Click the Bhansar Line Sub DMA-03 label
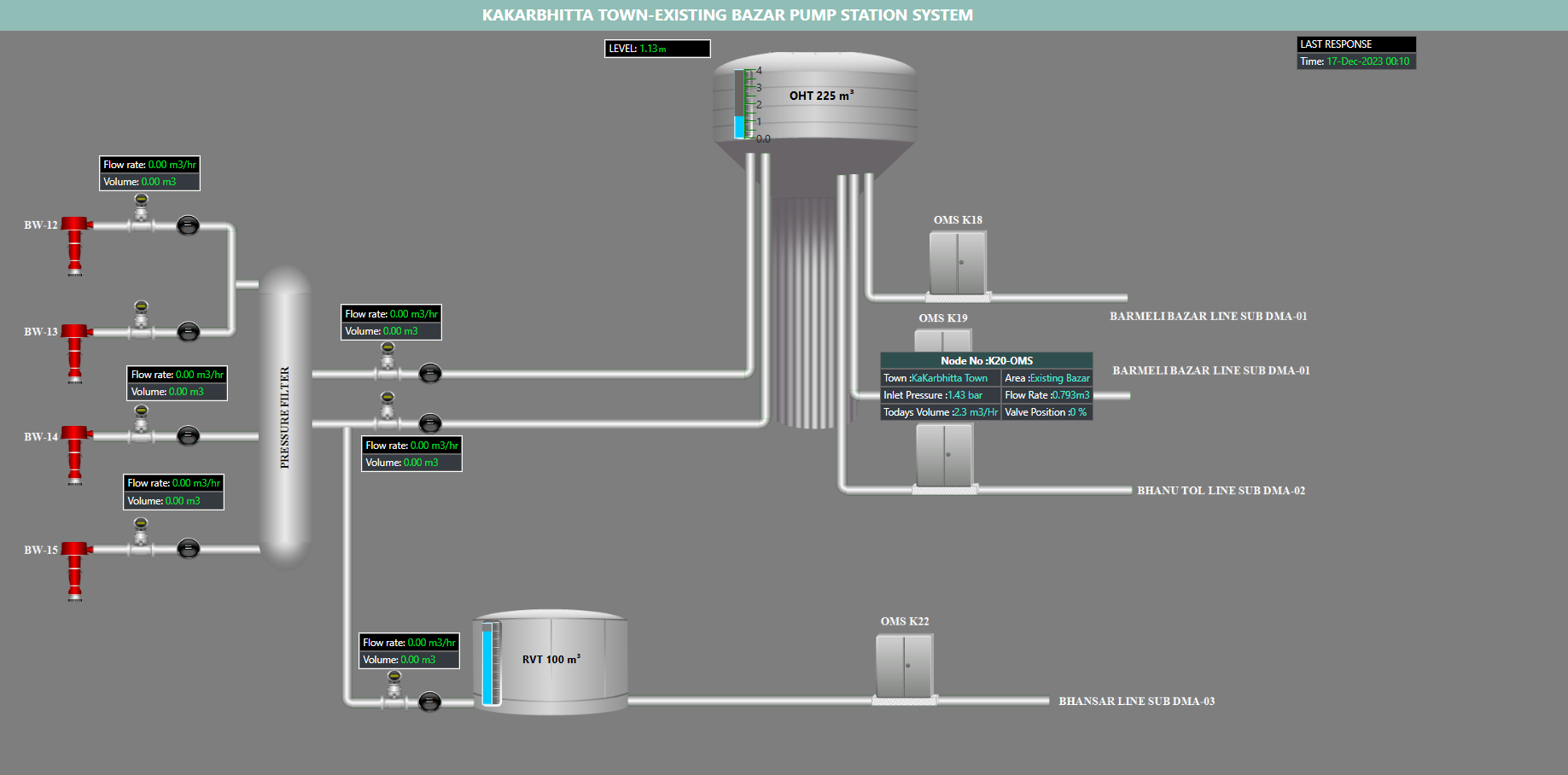Viewport: 1568px width, 775px height. (x=1136, y=702)
